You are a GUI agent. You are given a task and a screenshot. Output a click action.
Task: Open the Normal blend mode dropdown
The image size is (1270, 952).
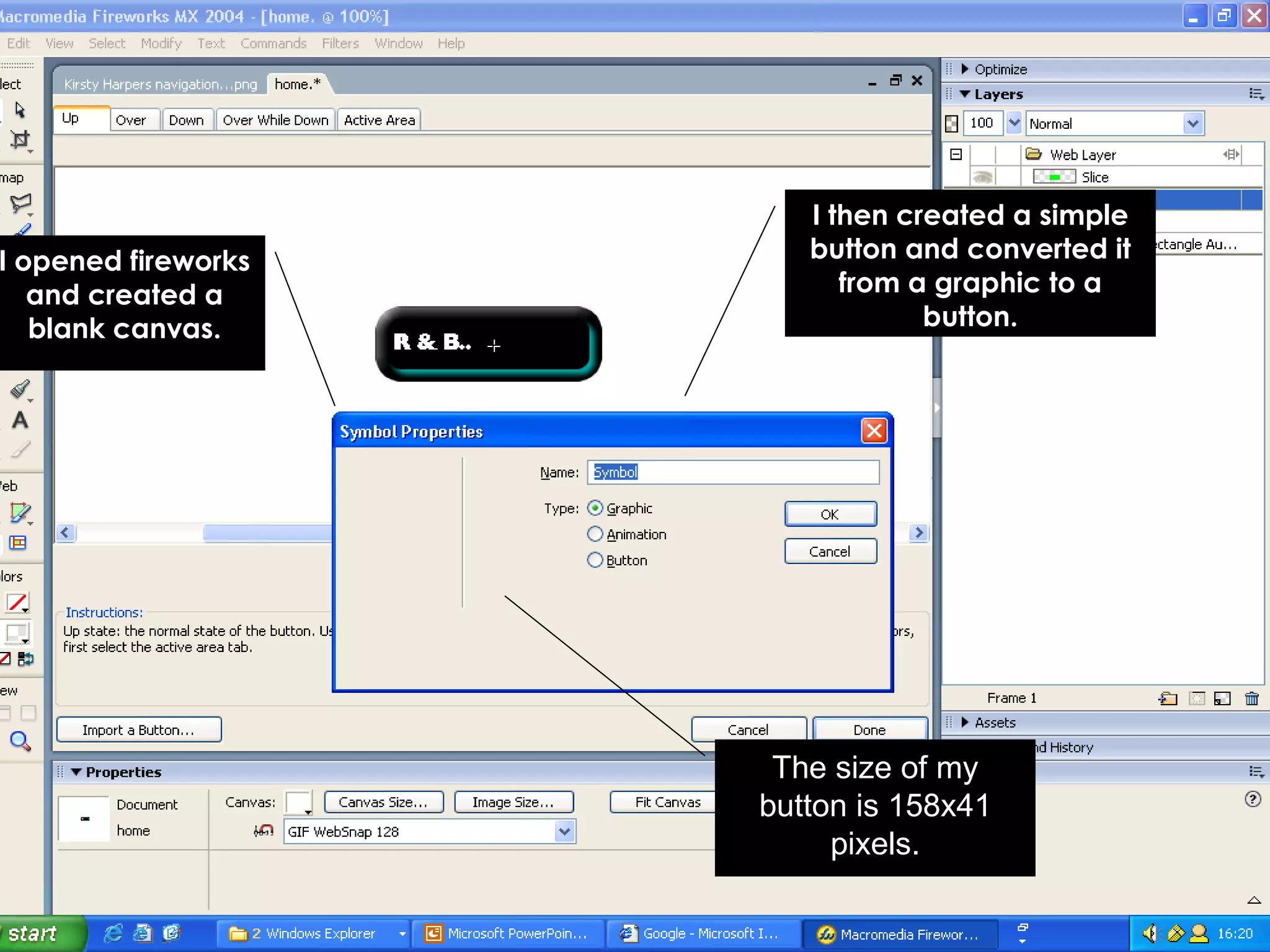(x=1192, y=123)
